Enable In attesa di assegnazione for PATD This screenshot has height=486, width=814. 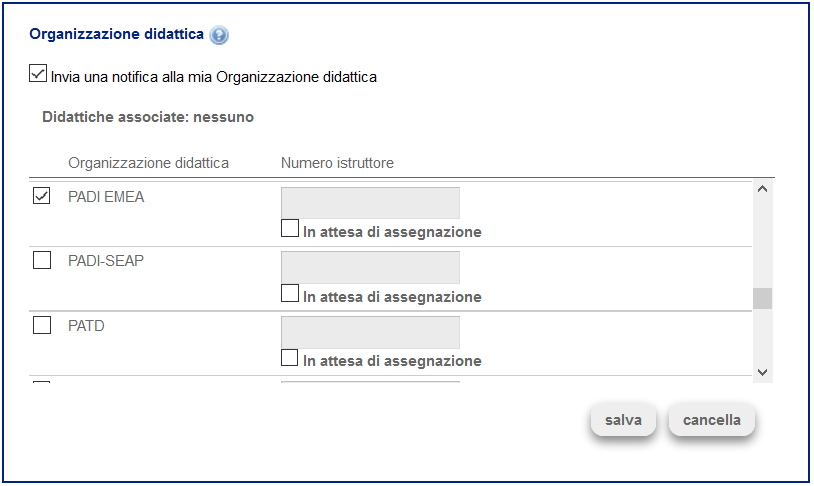tap(290, 358)
